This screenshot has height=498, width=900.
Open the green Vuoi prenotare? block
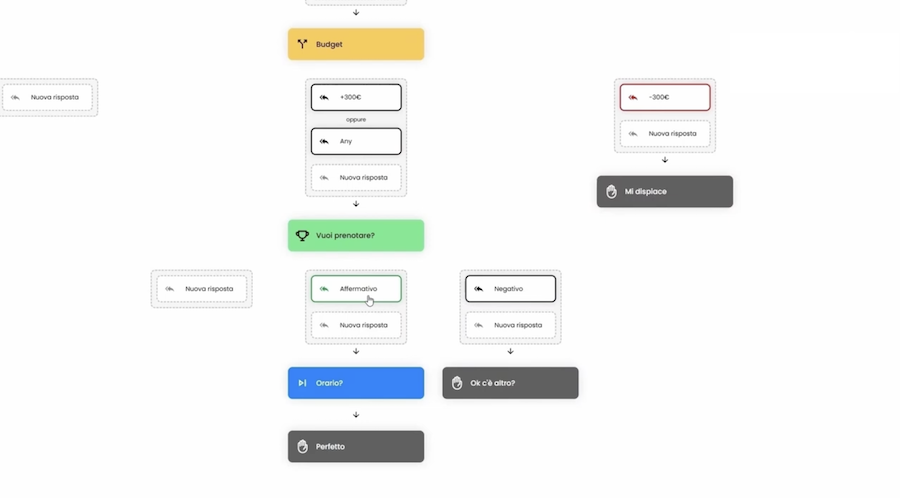pos(356,235)
